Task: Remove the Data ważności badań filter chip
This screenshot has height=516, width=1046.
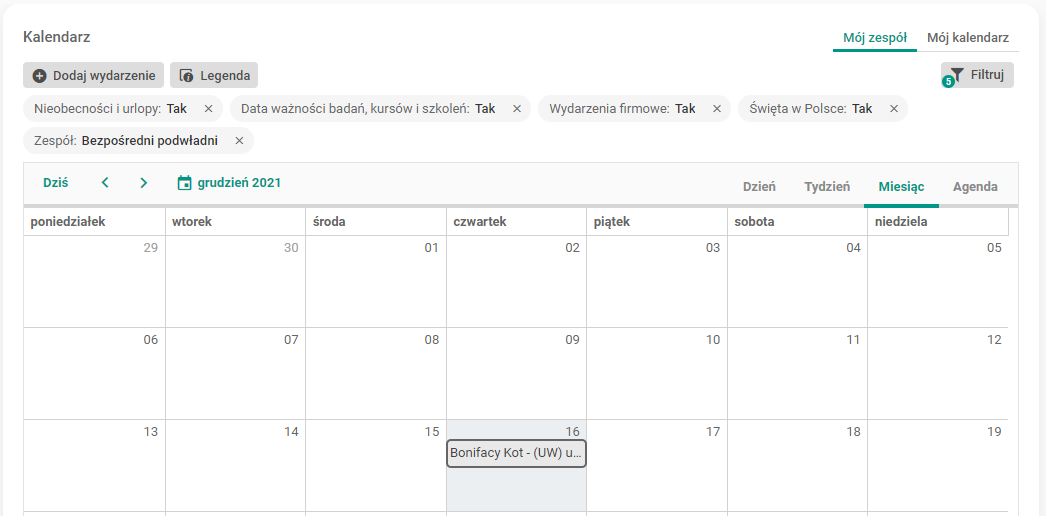Action: pyautogui.click(x=516, y=109)
